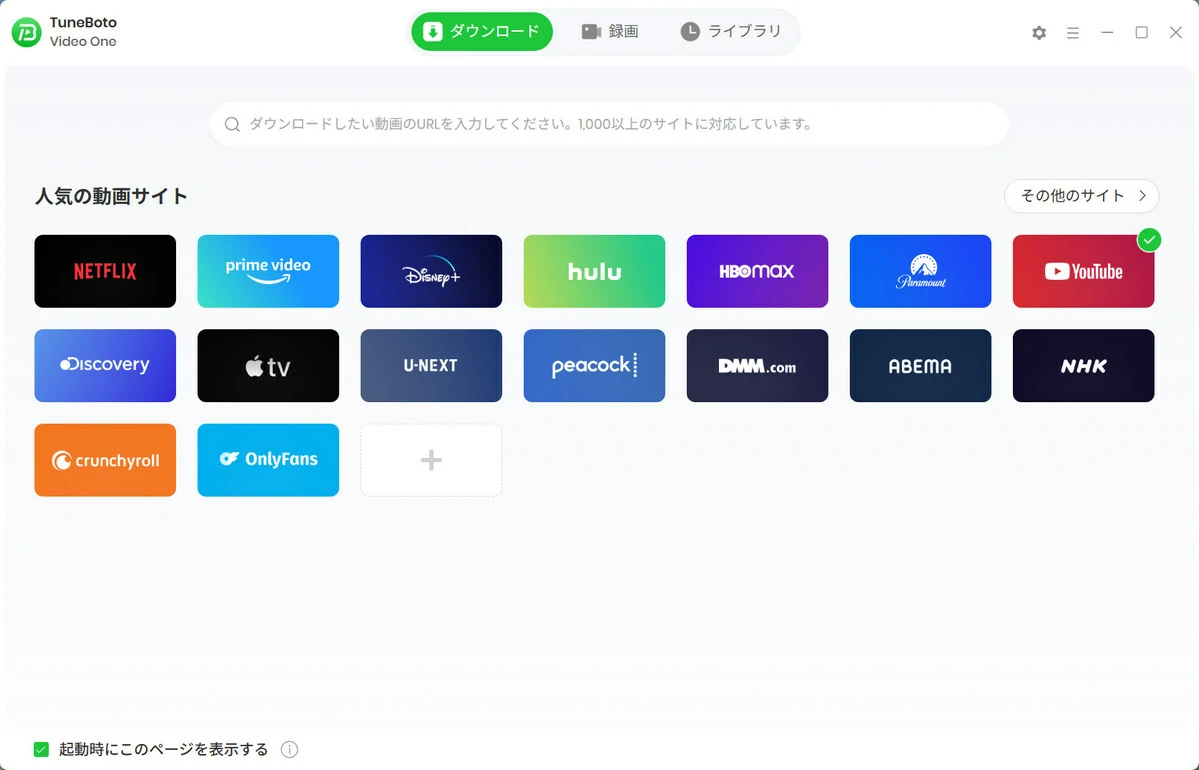
Task: Choose the U-NEXT tile
Action: [431, 366]
